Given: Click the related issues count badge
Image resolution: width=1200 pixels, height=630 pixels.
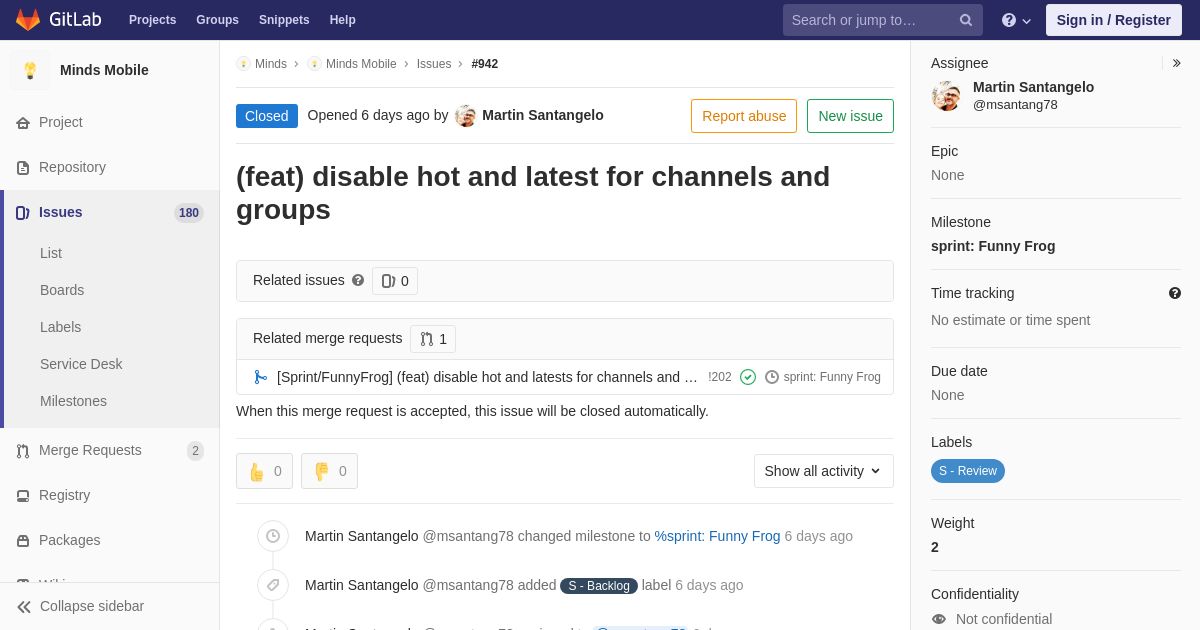Looking at the screenshot, I should 395,281.
